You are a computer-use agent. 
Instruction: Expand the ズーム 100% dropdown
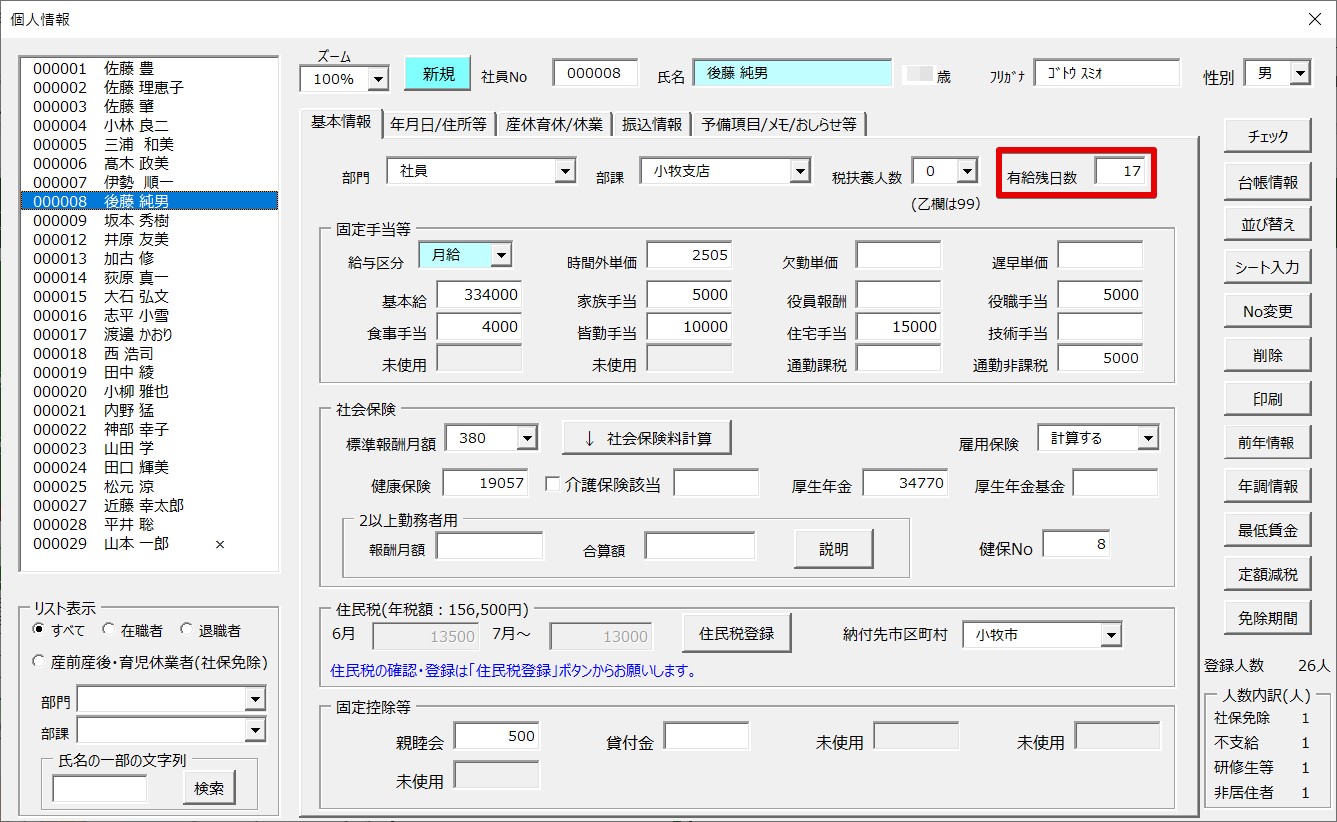(x=378, y=79)
